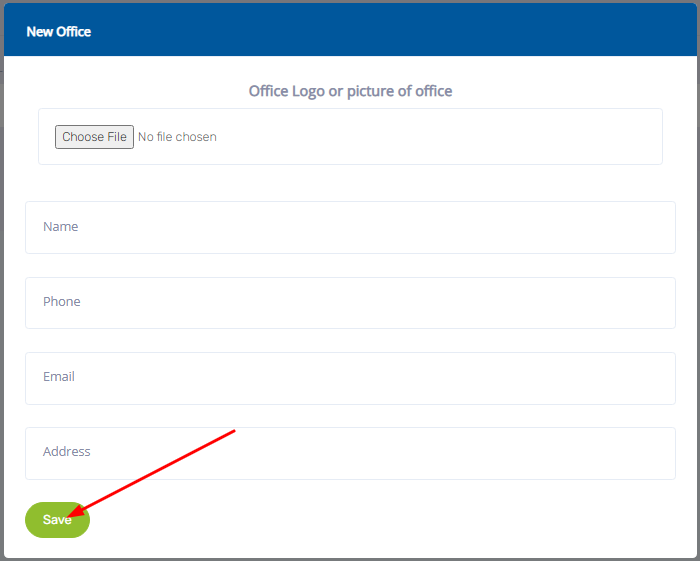Click empty space inside the file upload box

pyautogui.click(x=450, y=137)
